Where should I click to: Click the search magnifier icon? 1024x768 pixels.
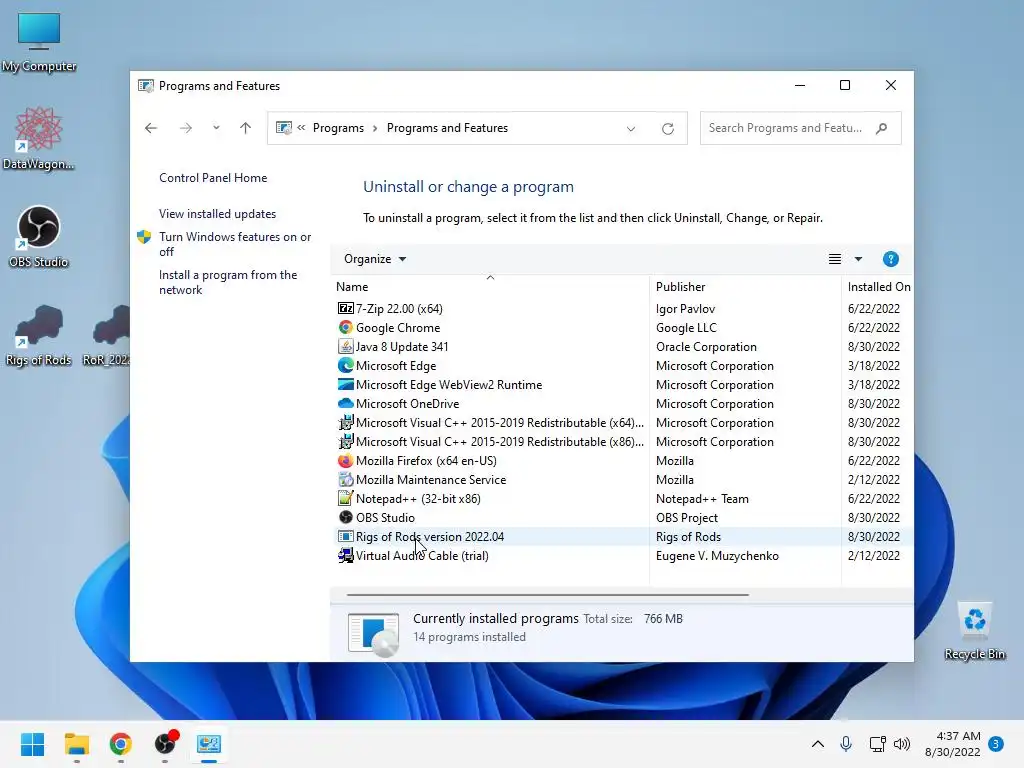882,128
